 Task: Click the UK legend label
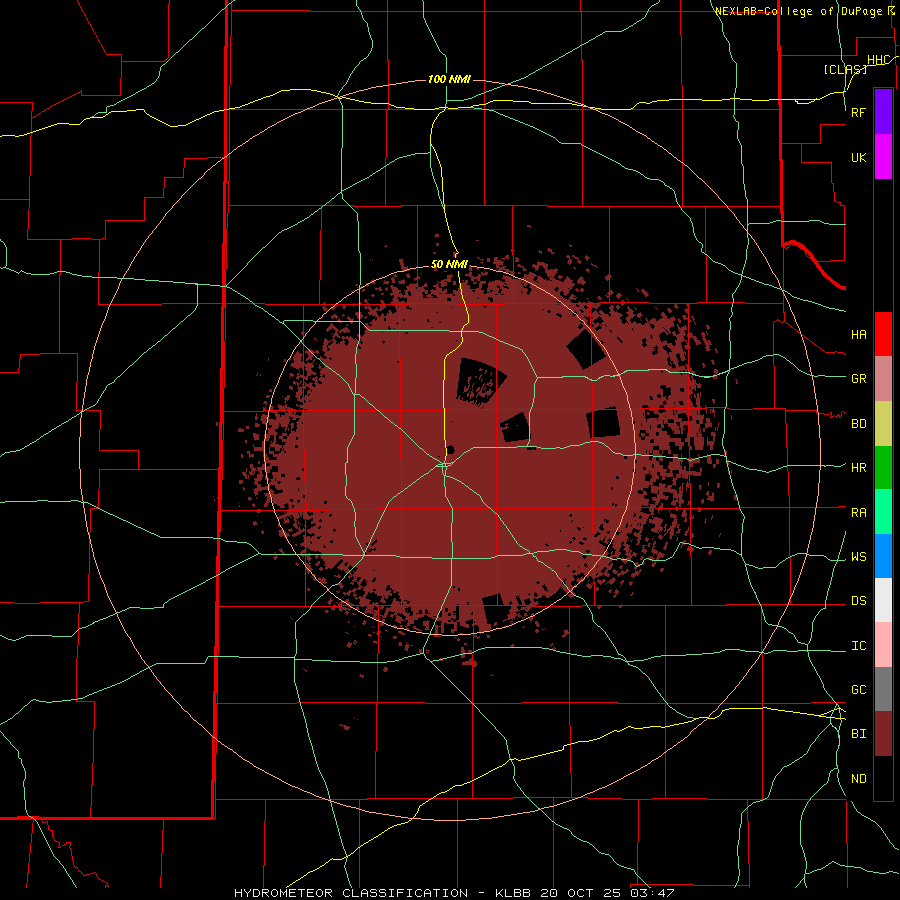[x=858, y=158]
